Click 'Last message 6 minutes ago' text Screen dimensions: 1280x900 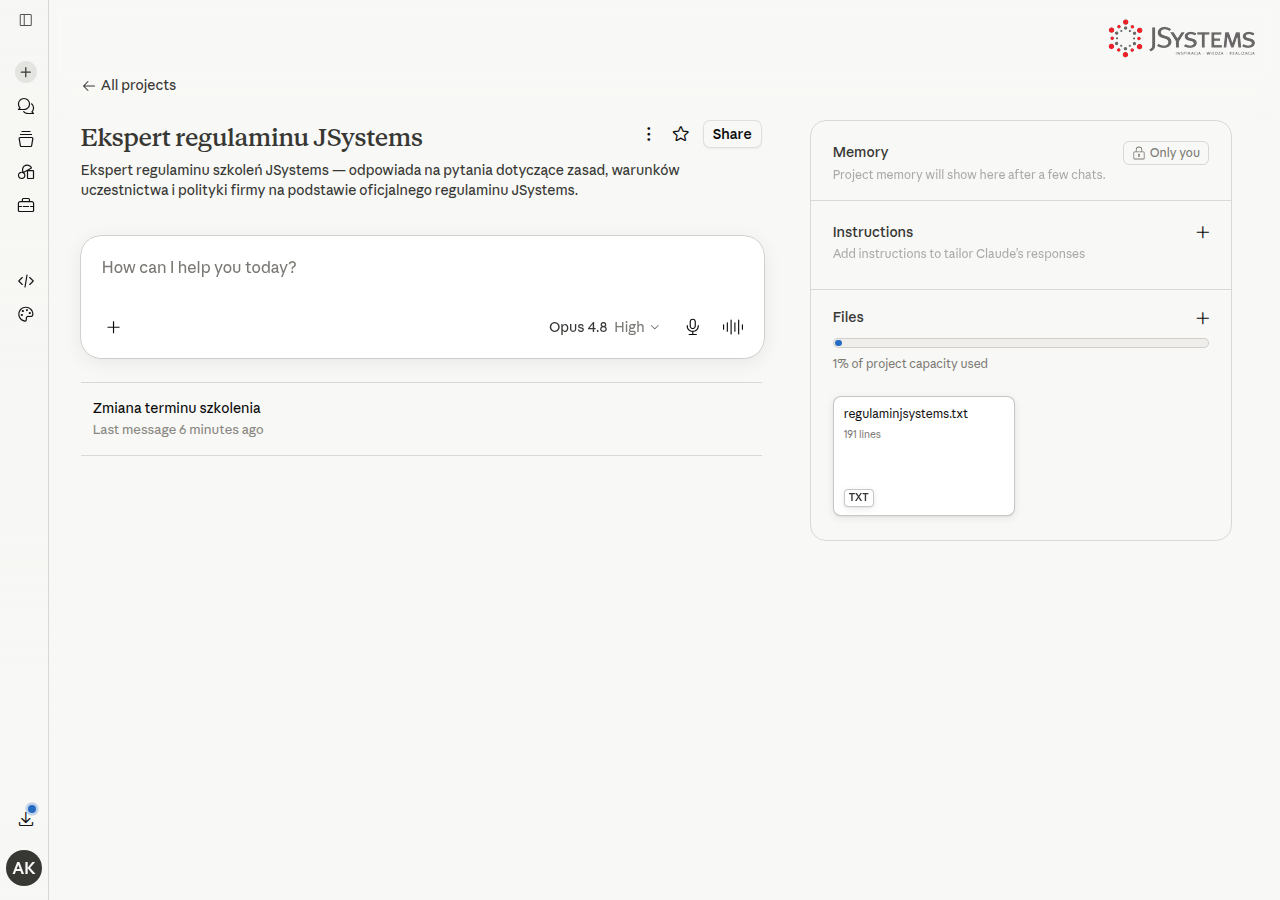[x=178, y=430]
